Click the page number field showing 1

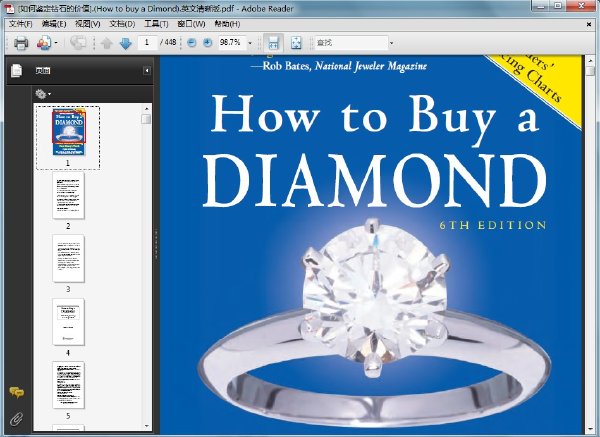click(x=147, y=42)
